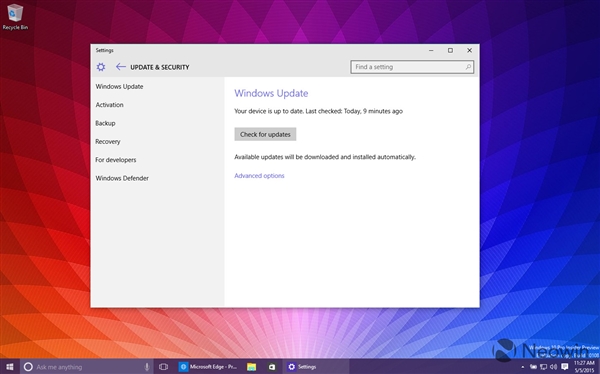This screenshot has width=600, height=374.
Task: Open the volume tray icon
Action: [553, 367]
